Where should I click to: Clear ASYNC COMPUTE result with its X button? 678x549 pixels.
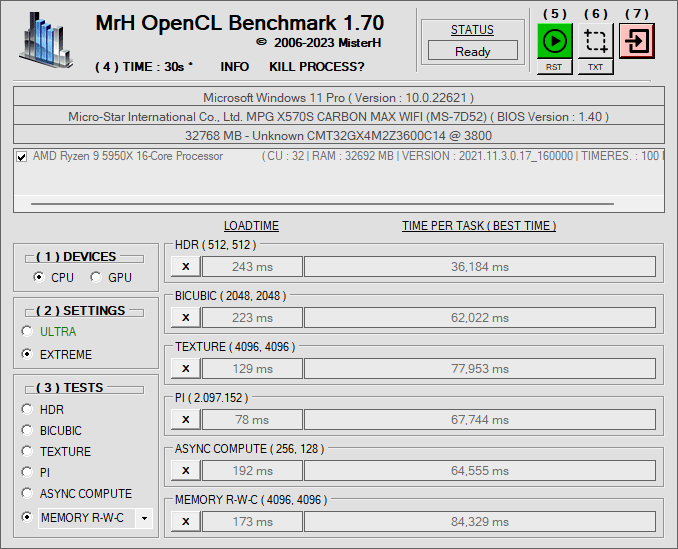[186, 471]
